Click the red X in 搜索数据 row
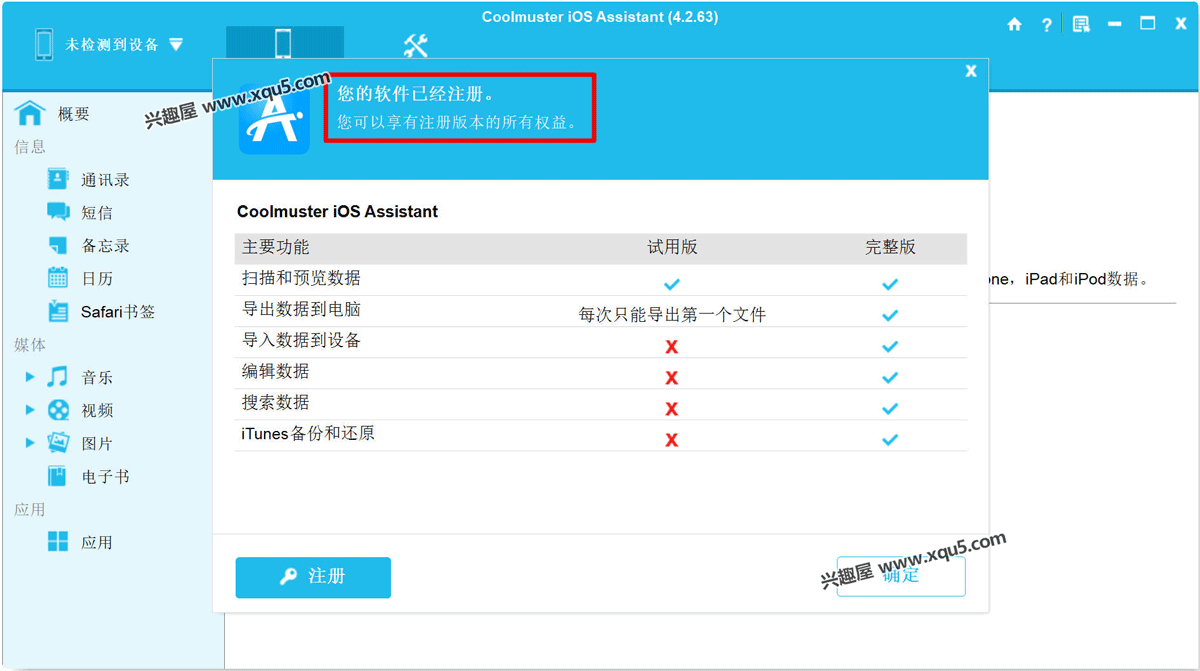This screenshot has width=1200, height=671. [672, 409]
